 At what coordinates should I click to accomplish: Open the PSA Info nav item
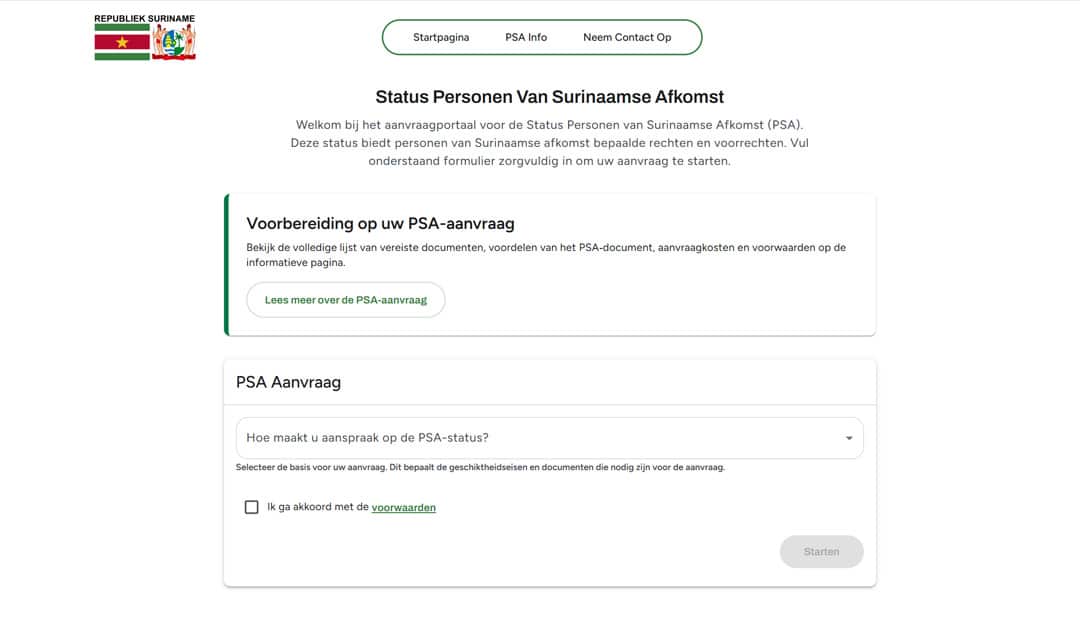(x=526, y=37)
